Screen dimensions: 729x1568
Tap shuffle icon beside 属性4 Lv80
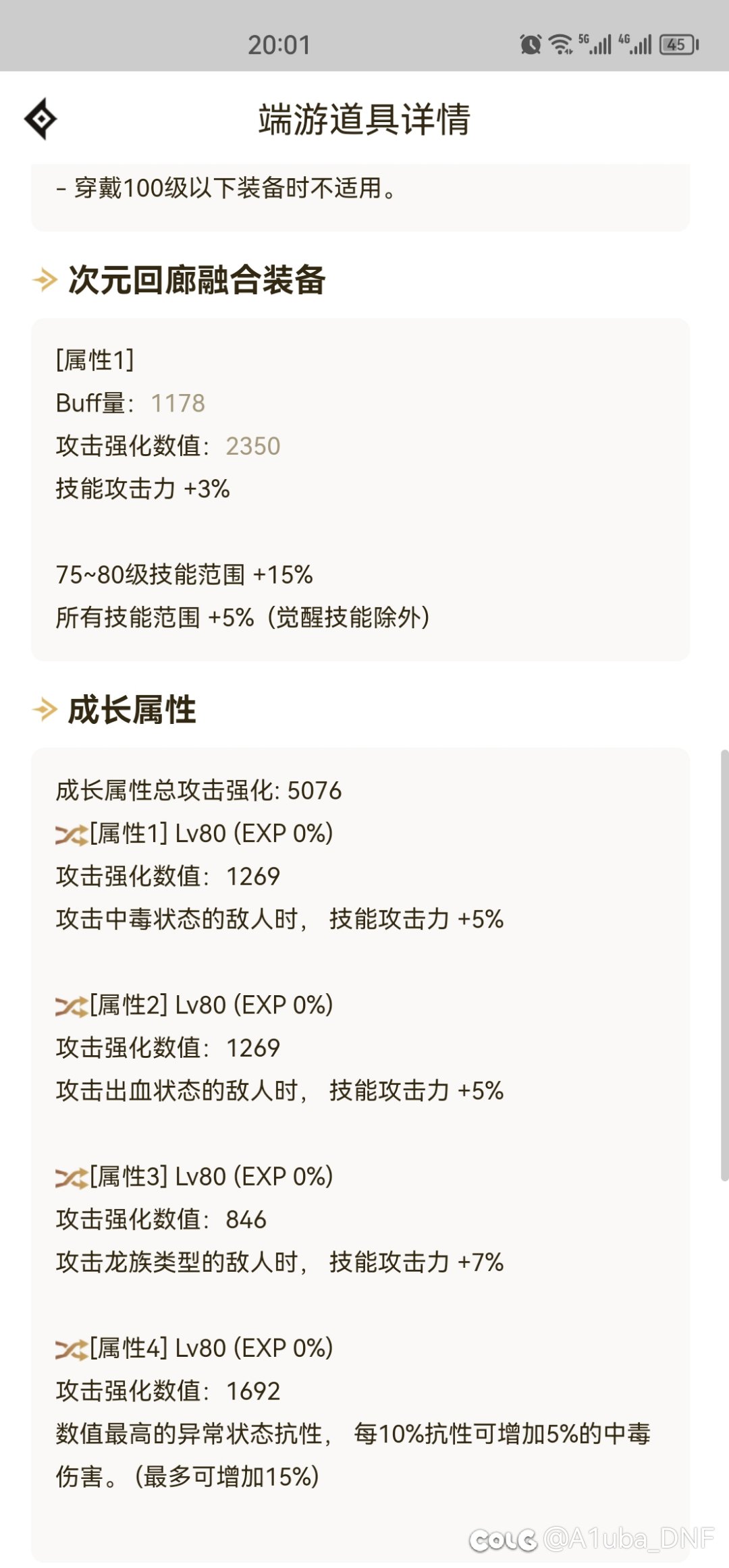[x=72, y=1349]
